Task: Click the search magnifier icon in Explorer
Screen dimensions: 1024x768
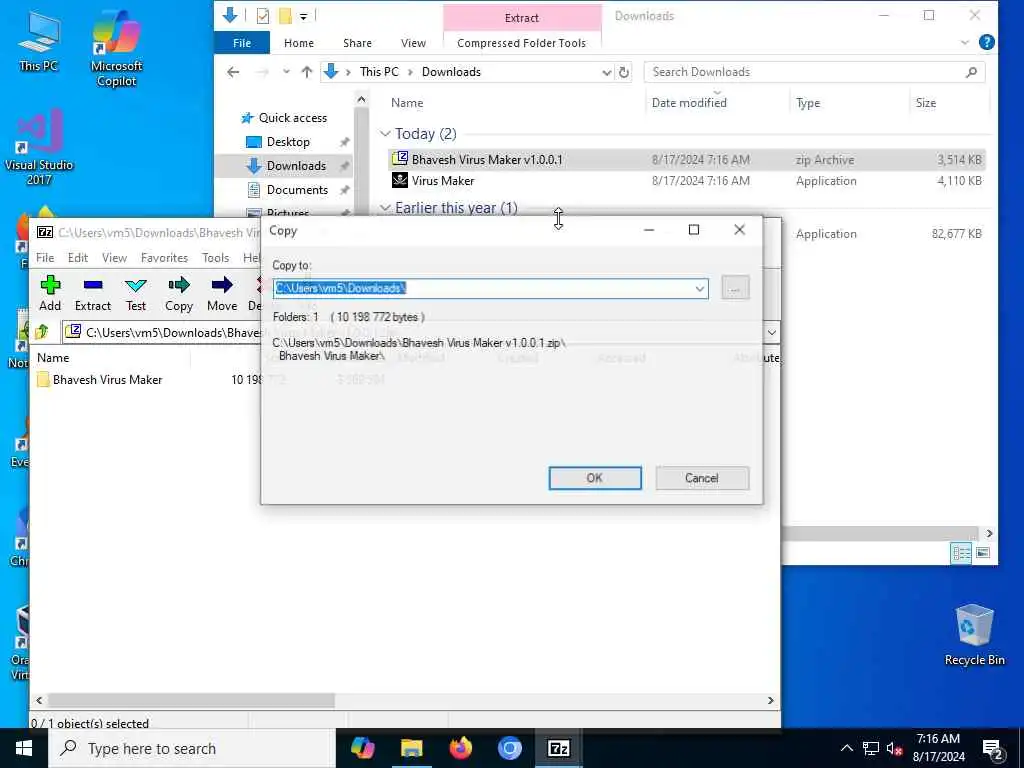Action: point(971,72)
